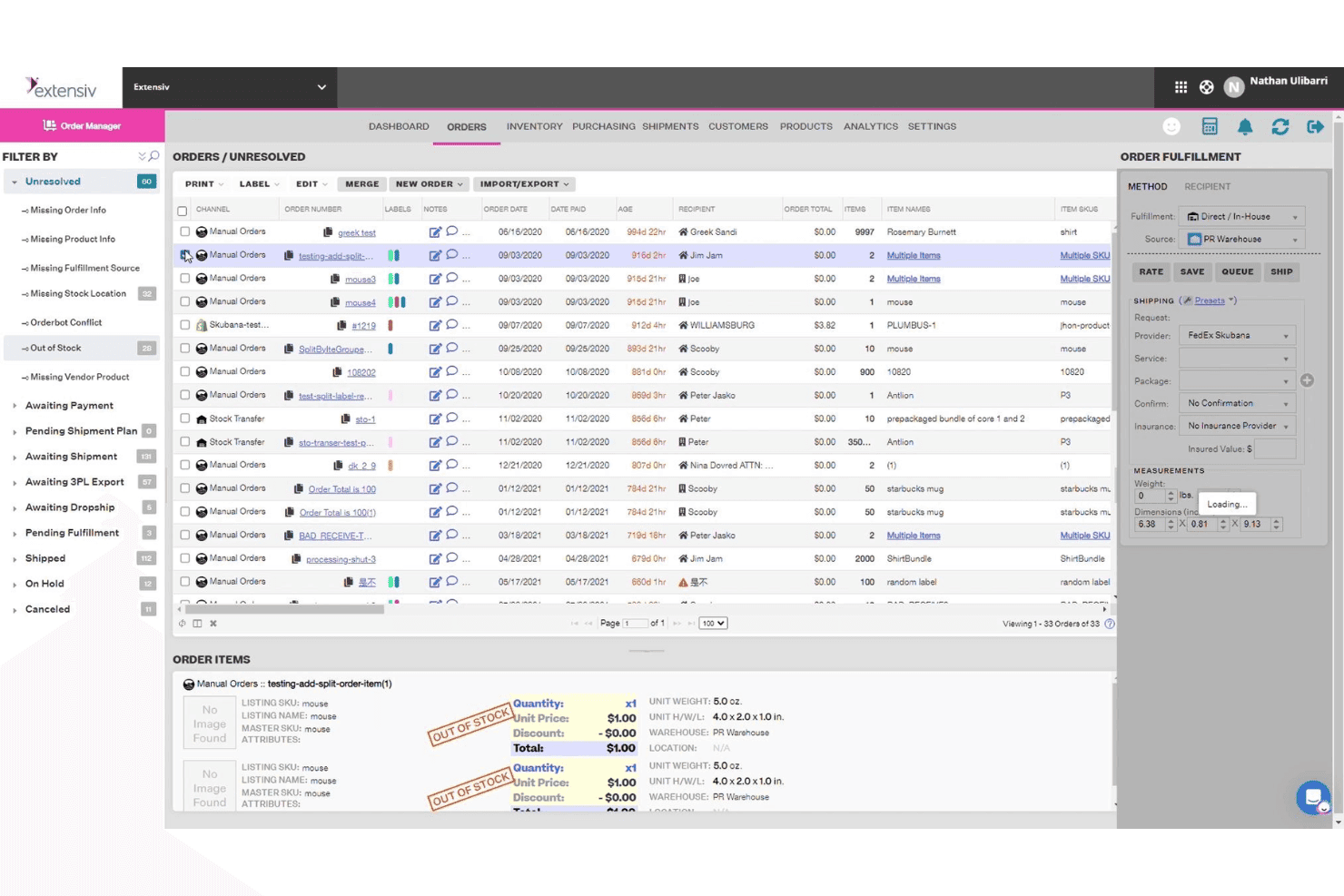Switch to the Recipient tab
Screen dimensions: 1344x896
pos(1207,187)
